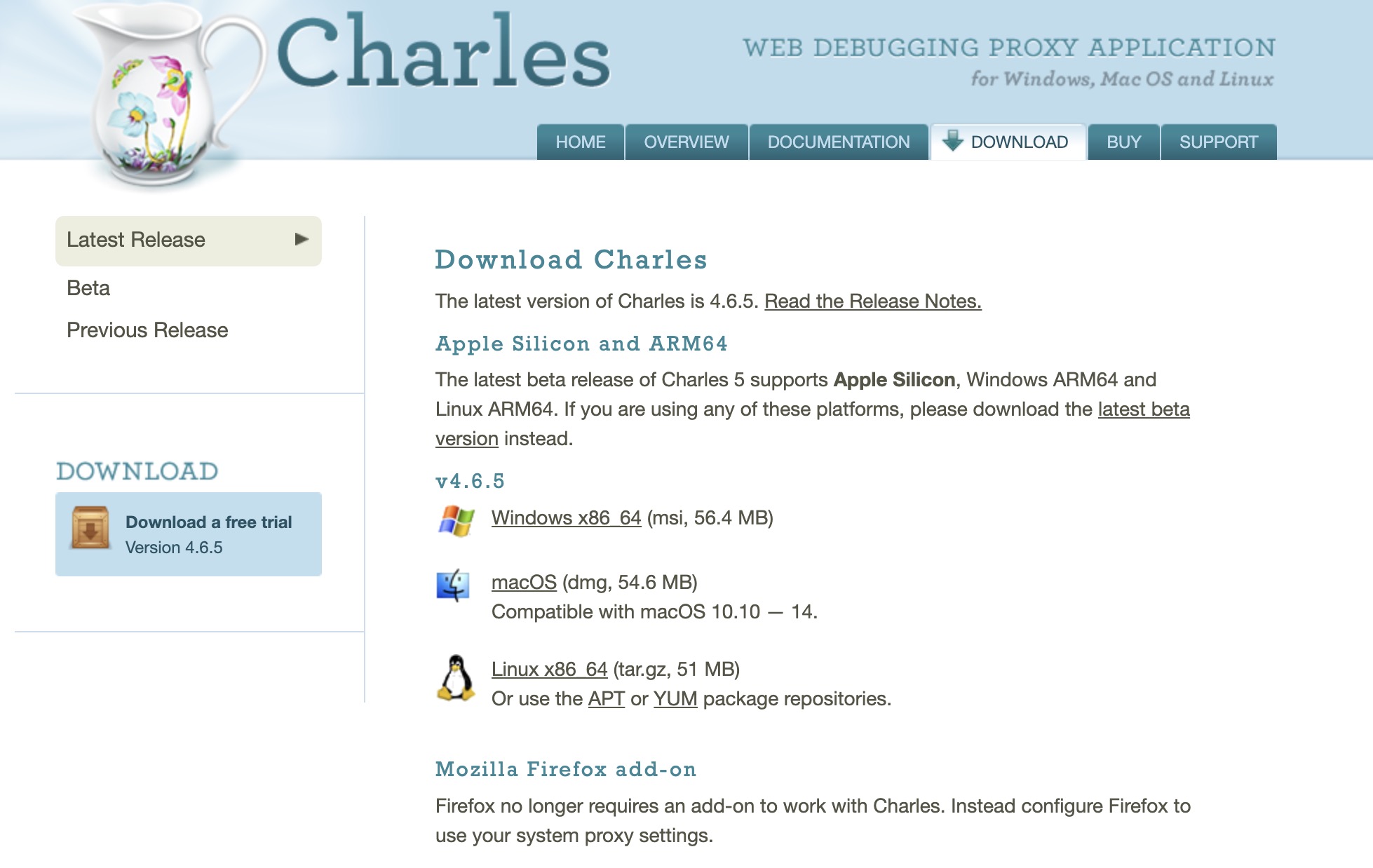
Task: Click the Download Charles heading
Action: (x=571, y=259)
